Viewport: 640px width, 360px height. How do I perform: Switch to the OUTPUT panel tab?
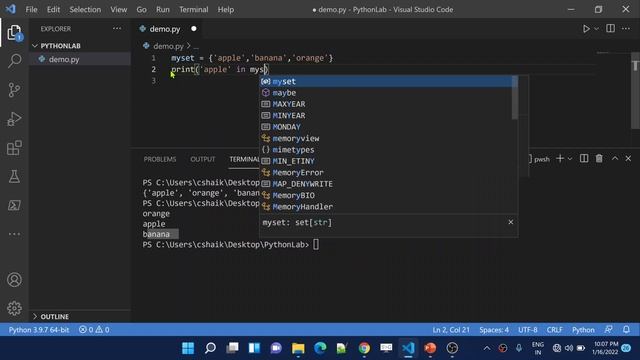[202, 159]
